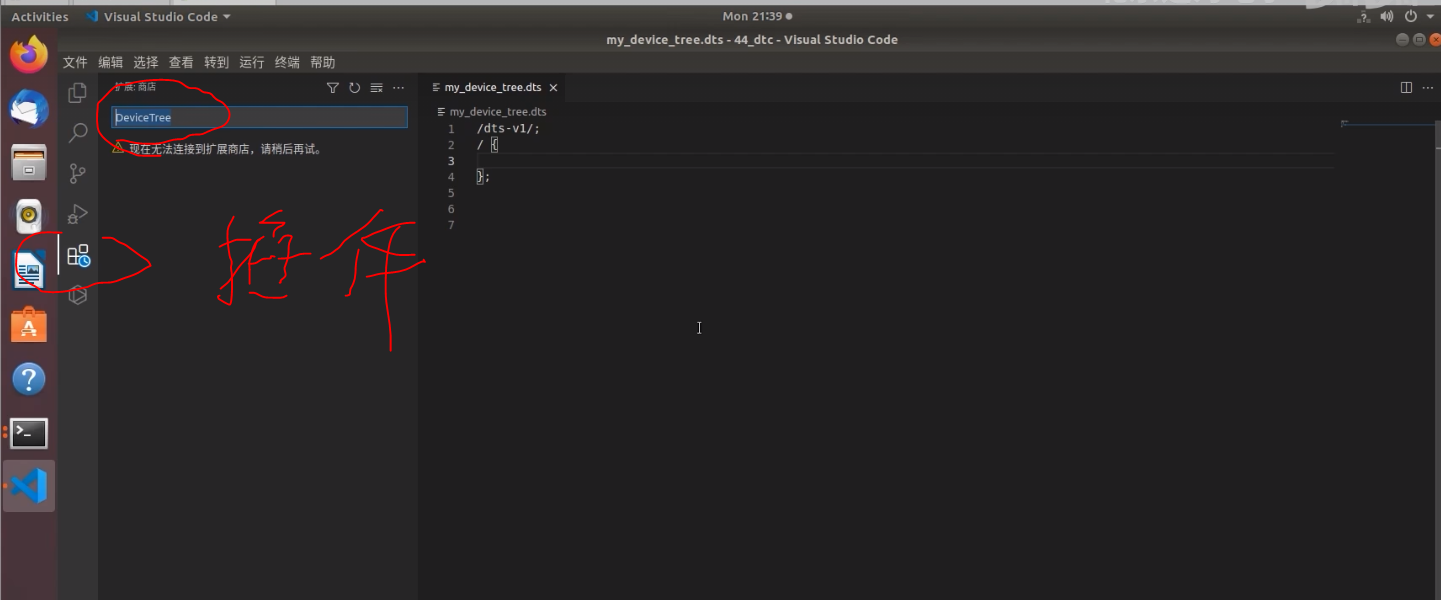Click the extension search field containing DeviceTree
The width and height of the screenshot is (1441, 600).
tap(259, 117)
